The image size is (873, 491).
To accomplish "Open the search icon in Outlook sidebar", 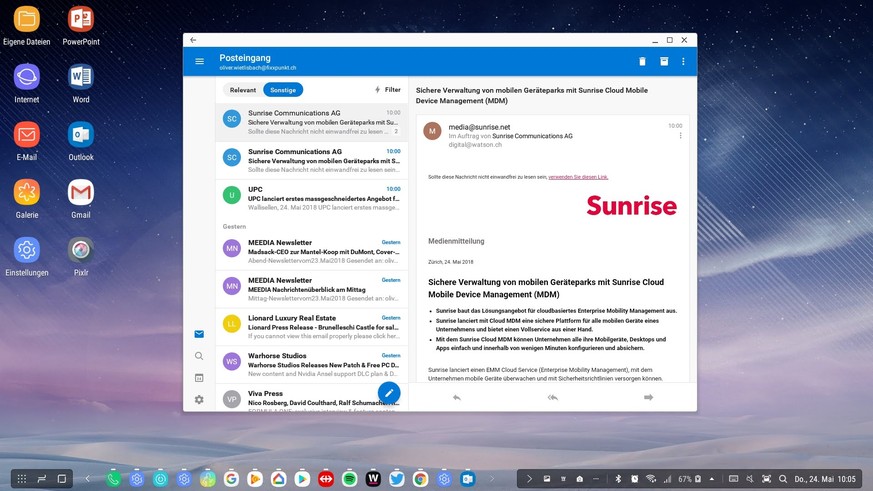I will point(199,356).
